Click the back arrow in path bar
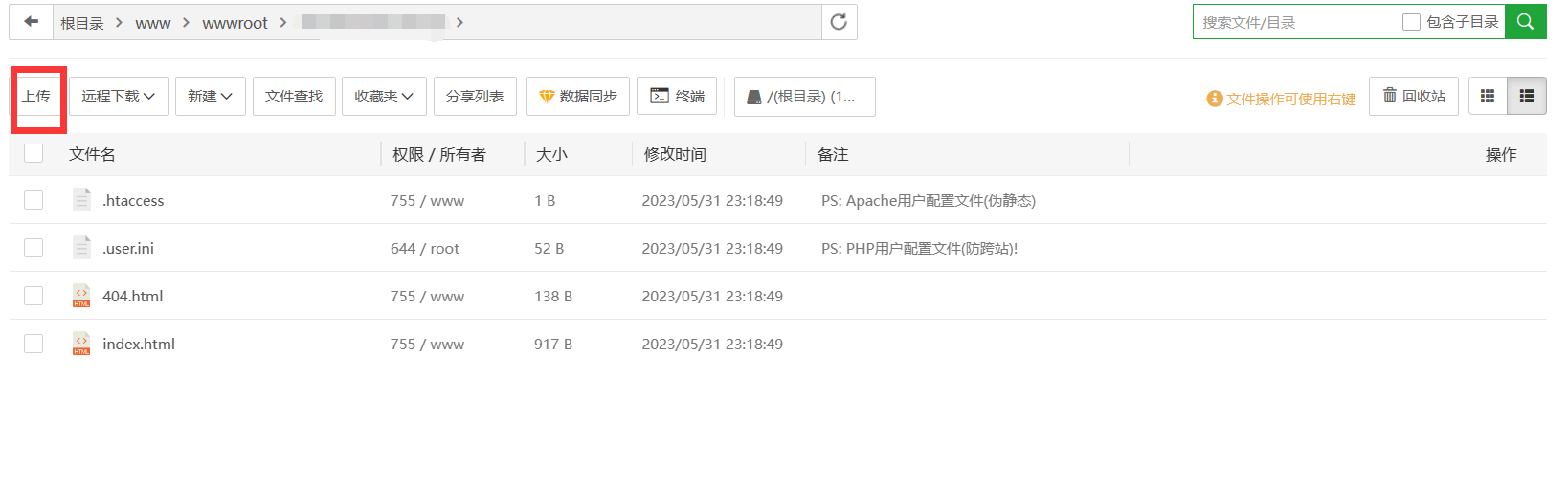 pyautogui.click(x=32, y=22)
